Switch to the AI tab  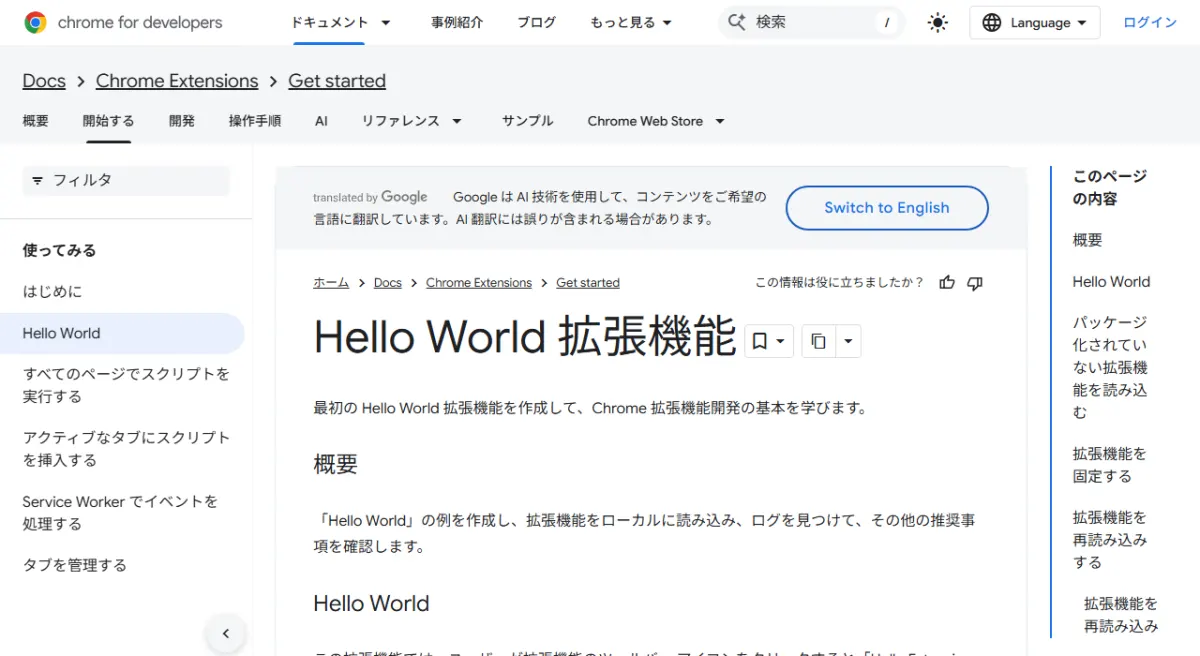pyautogui.click(x=321, y=121)
